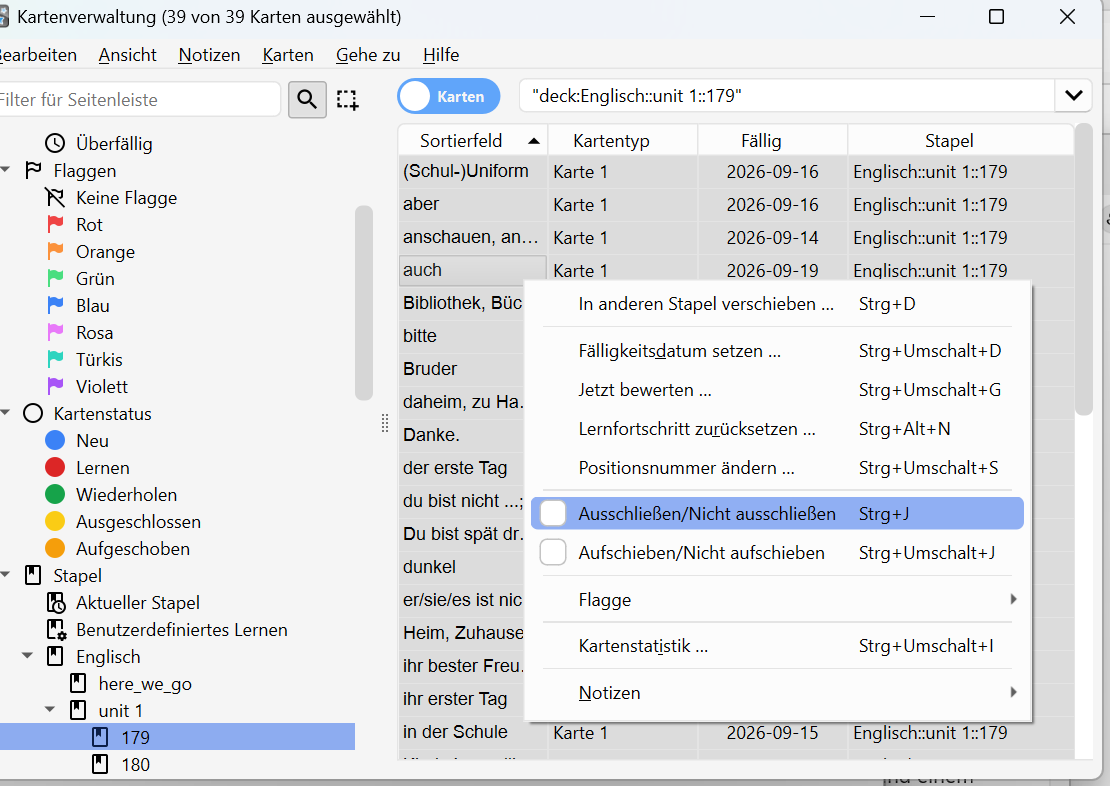Click the here_we_go deck icon
This screenshot has width=1110, height=786.
[79, 683]
